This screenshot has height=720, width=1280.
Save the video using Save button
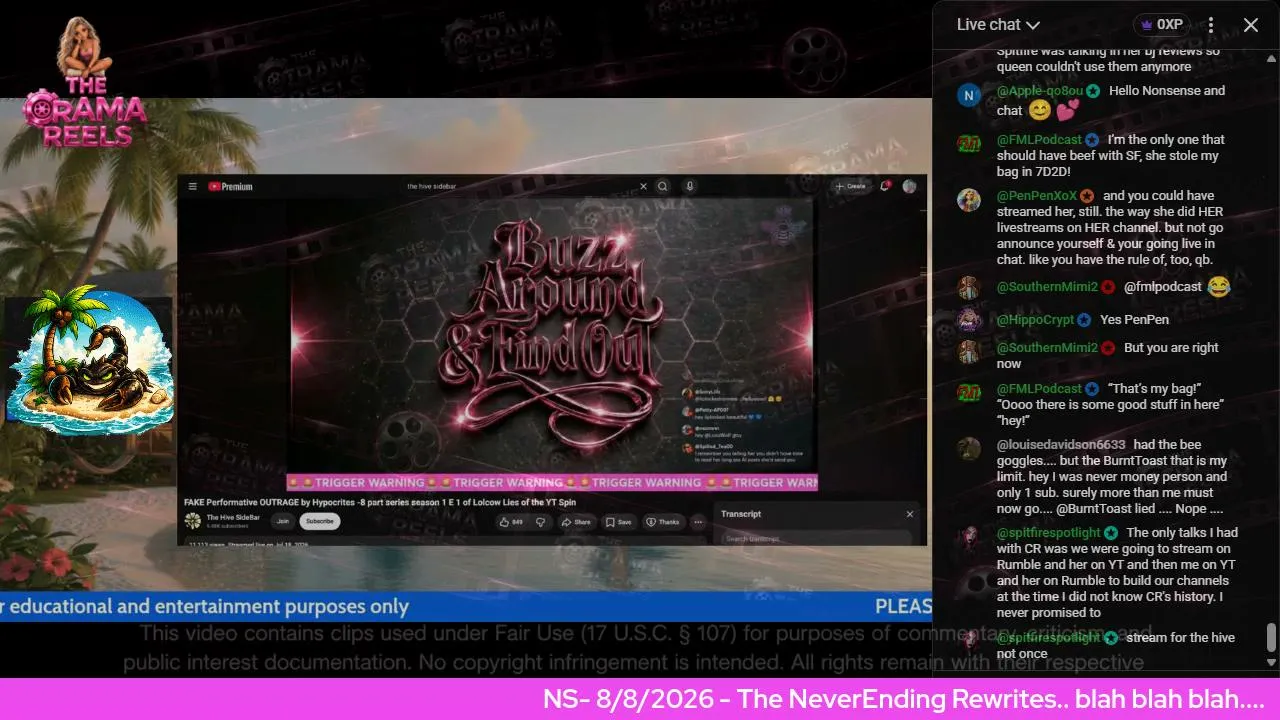tap(619, 522)
